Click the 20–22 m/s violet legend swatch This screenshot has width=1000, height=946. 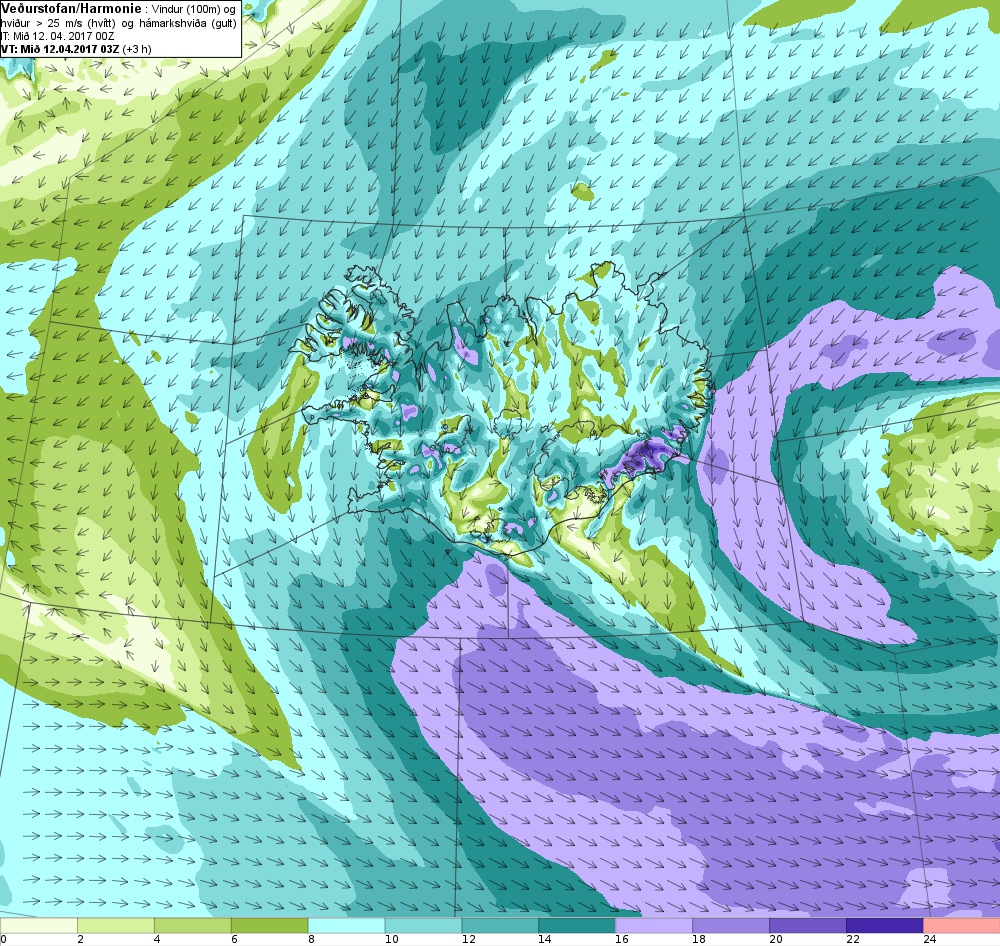(x=807, y=925)
